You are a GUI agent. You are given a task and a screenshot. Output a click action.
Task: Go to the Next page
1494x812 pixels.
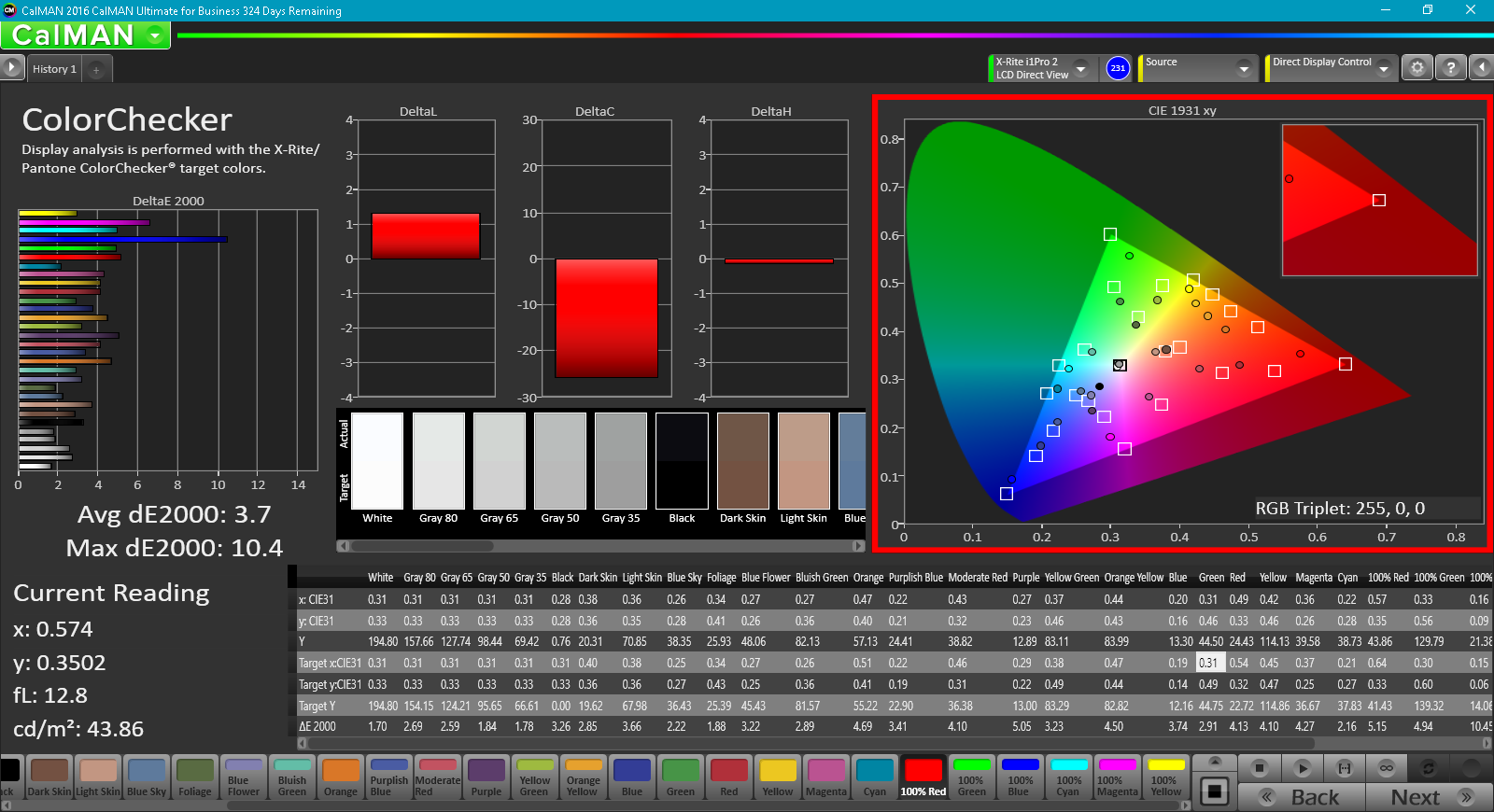[1429, 797]
